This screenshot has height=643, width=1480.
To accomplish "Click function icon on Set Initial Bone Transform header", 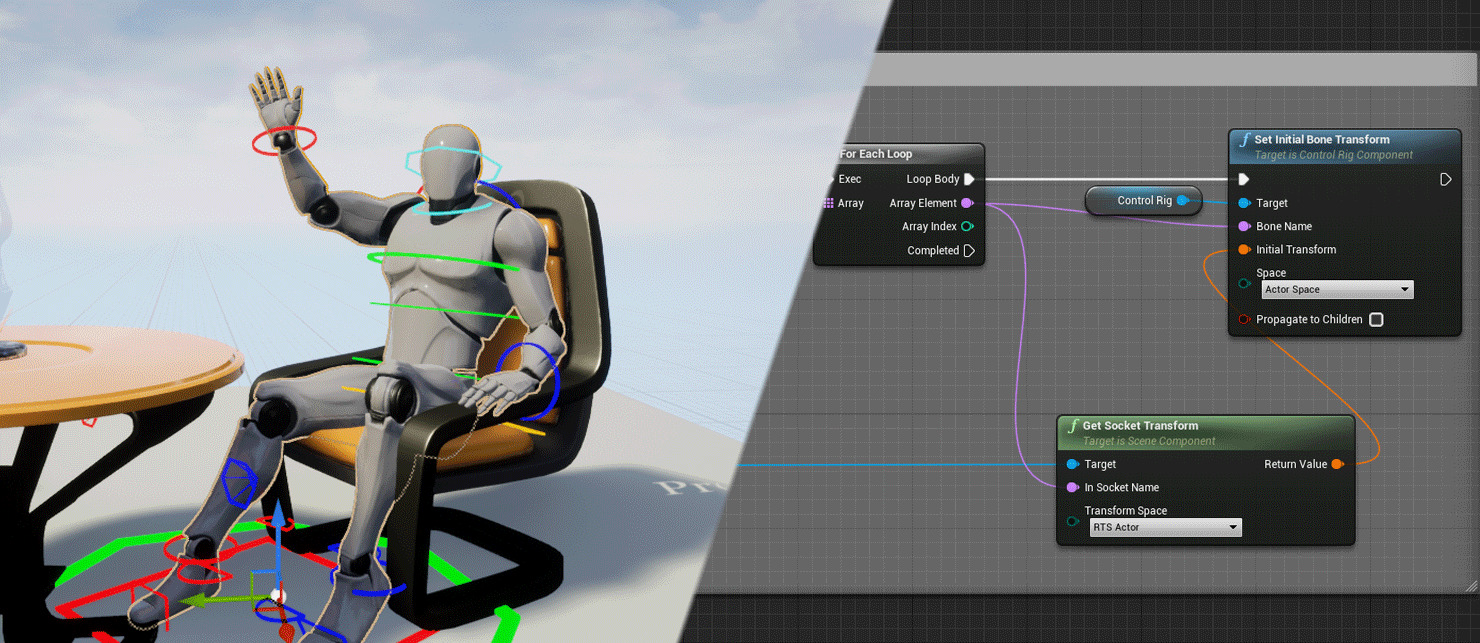I will (x=1245, y=141).
